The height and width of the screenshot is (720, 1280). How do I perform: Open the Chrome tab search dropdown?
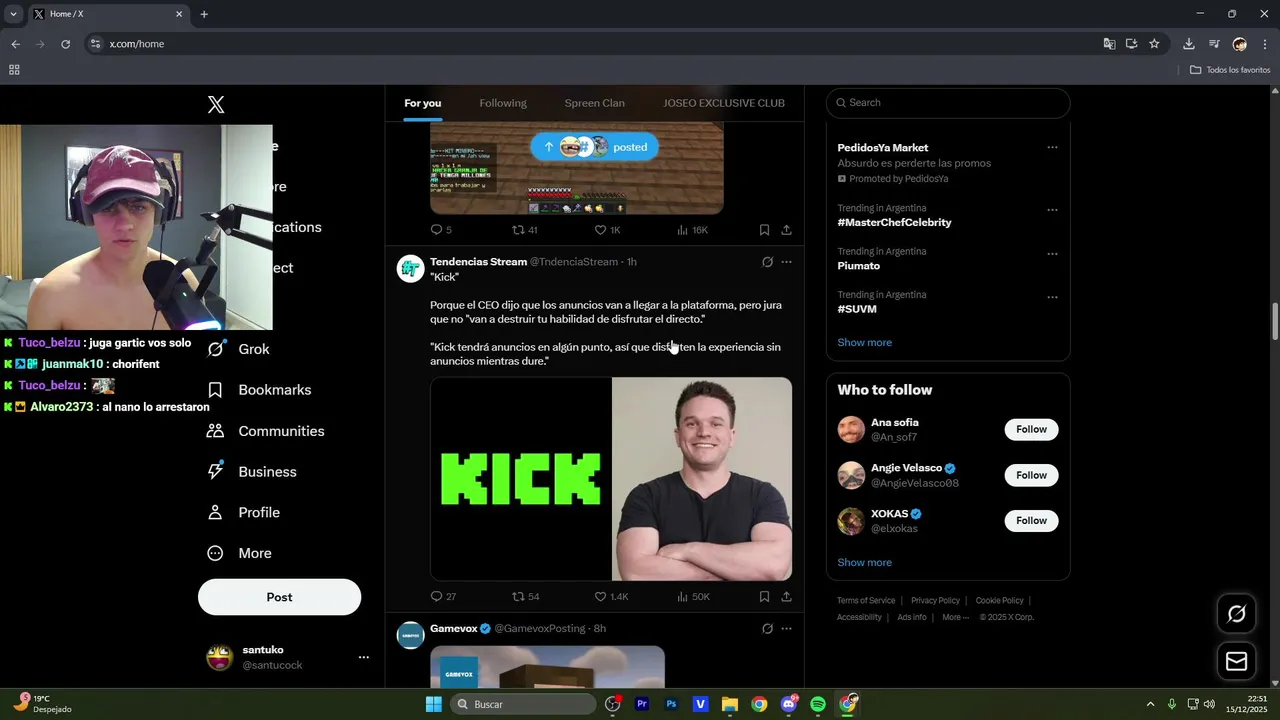tap(13, 14)
